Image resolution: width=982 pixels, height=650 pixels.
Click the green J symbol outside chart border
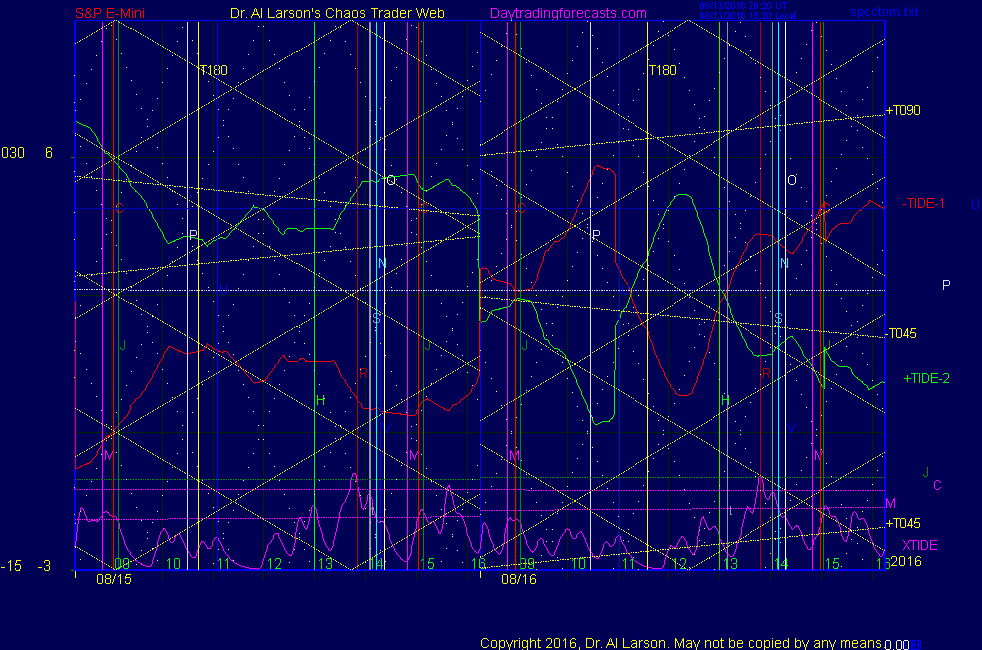[926, 472]
